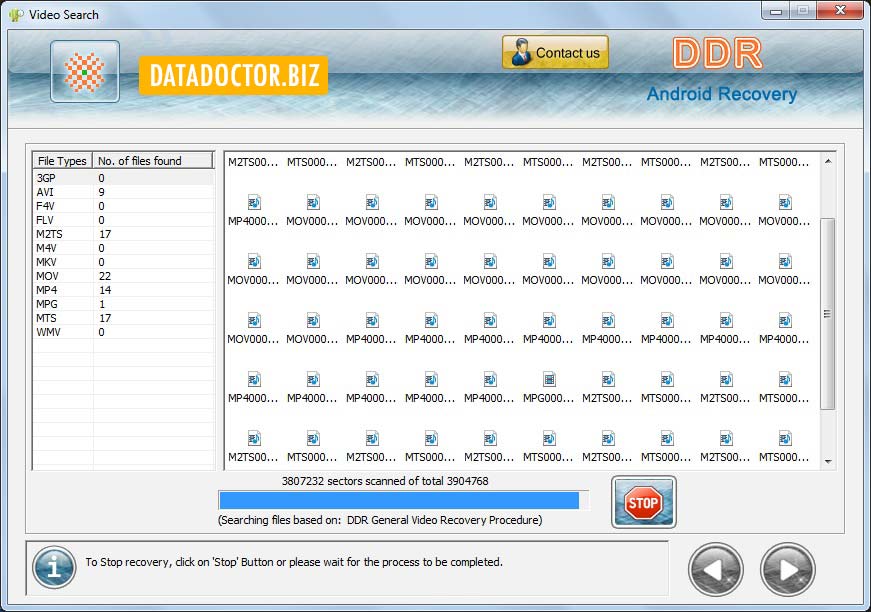The image size is (871, 612).
Task: Select the MOV file type row
Action: pyautogui.click(x=123, y=276)
